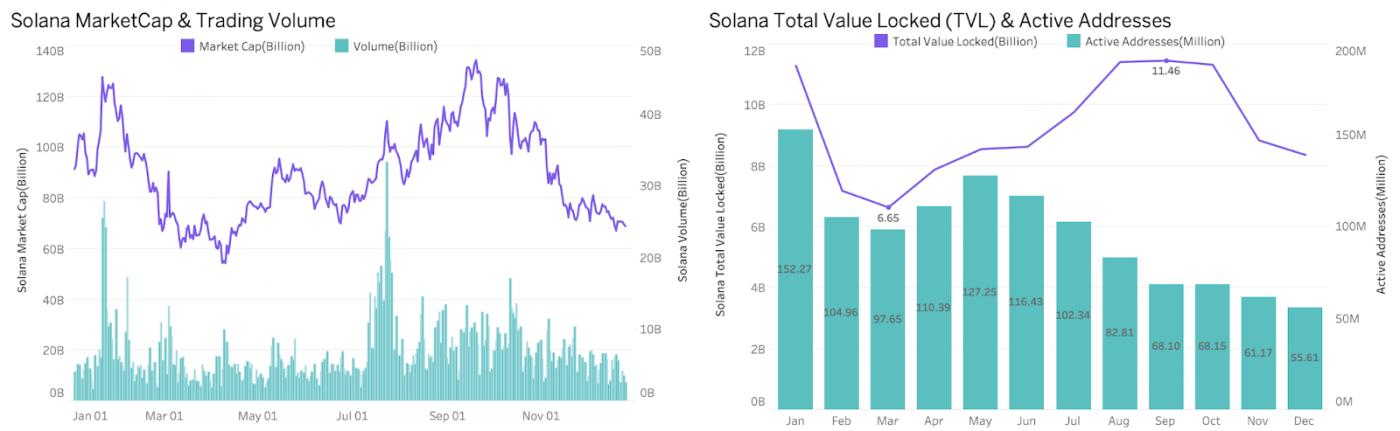Click the Solana TVL & Active Addresses title

[x=940, y=20]
